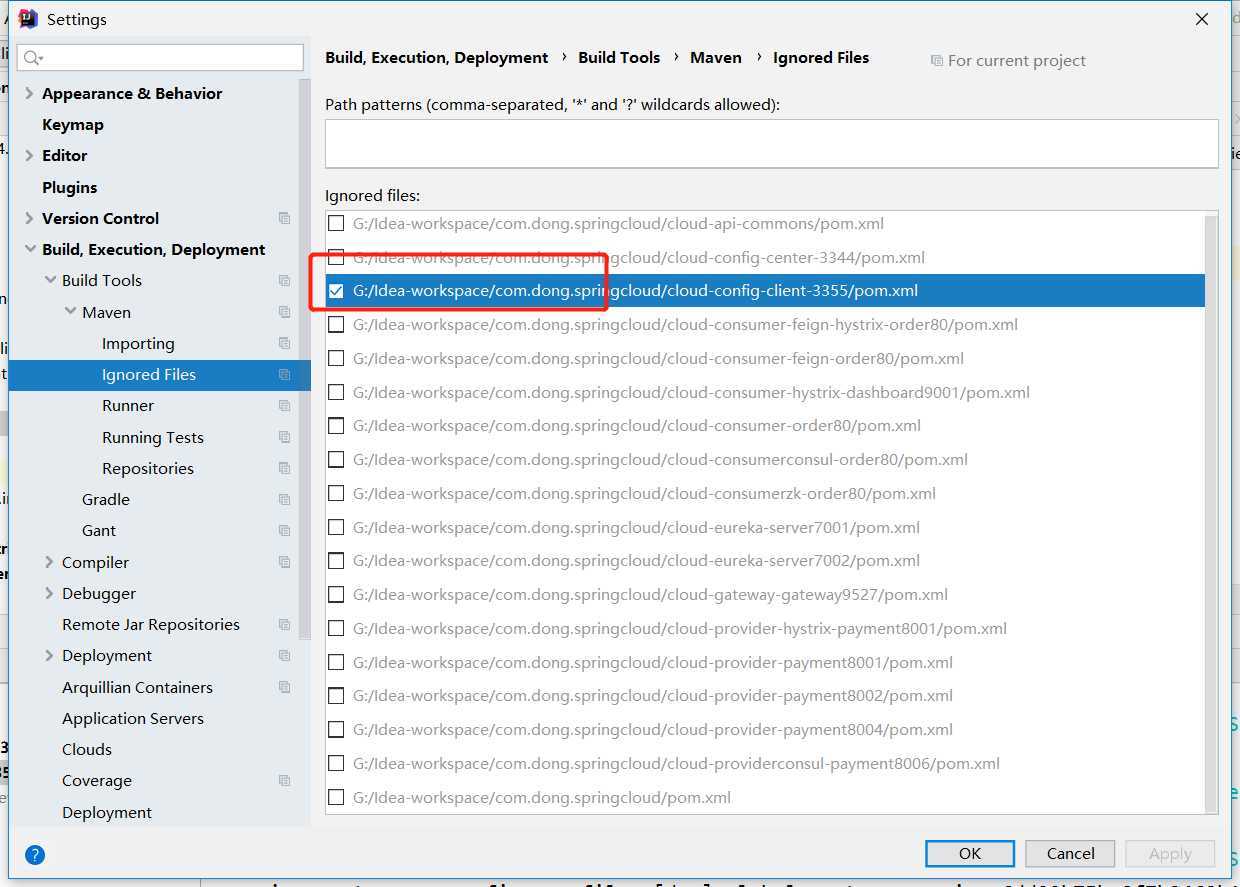Select Gradle under Build Tools
Image resolution: width=1240 pixels, height=887 pixels.
pyautogui.click(x=106, y=499)
